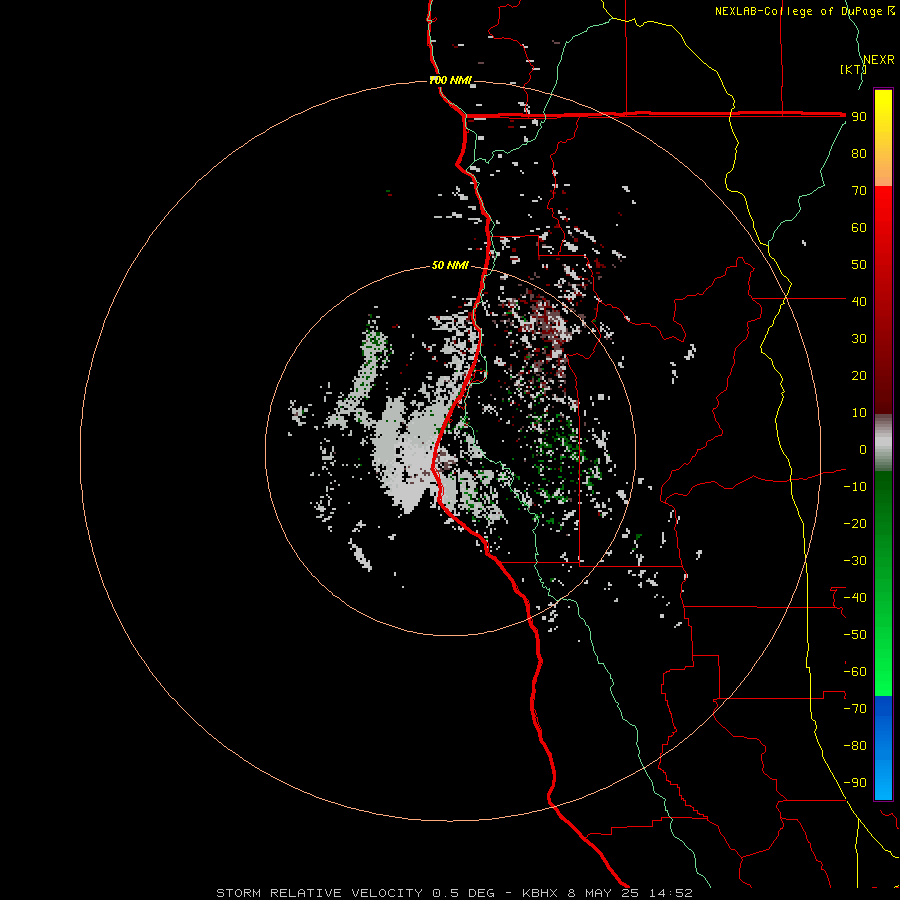The width and height of the screenshot is (900, 900).
Task: Click the '30' value on the velocity scale
Action: [859, 339]
